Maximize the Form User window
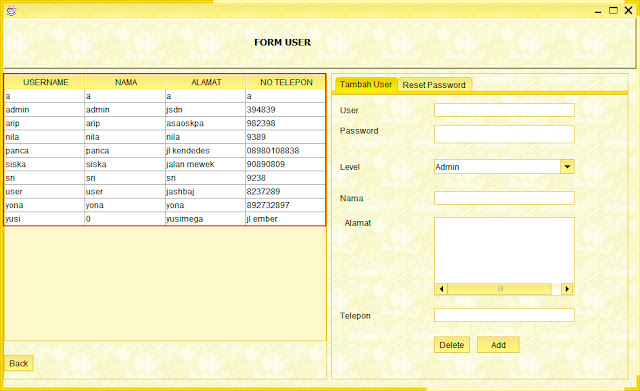640x391 pixels. point(613,10)
